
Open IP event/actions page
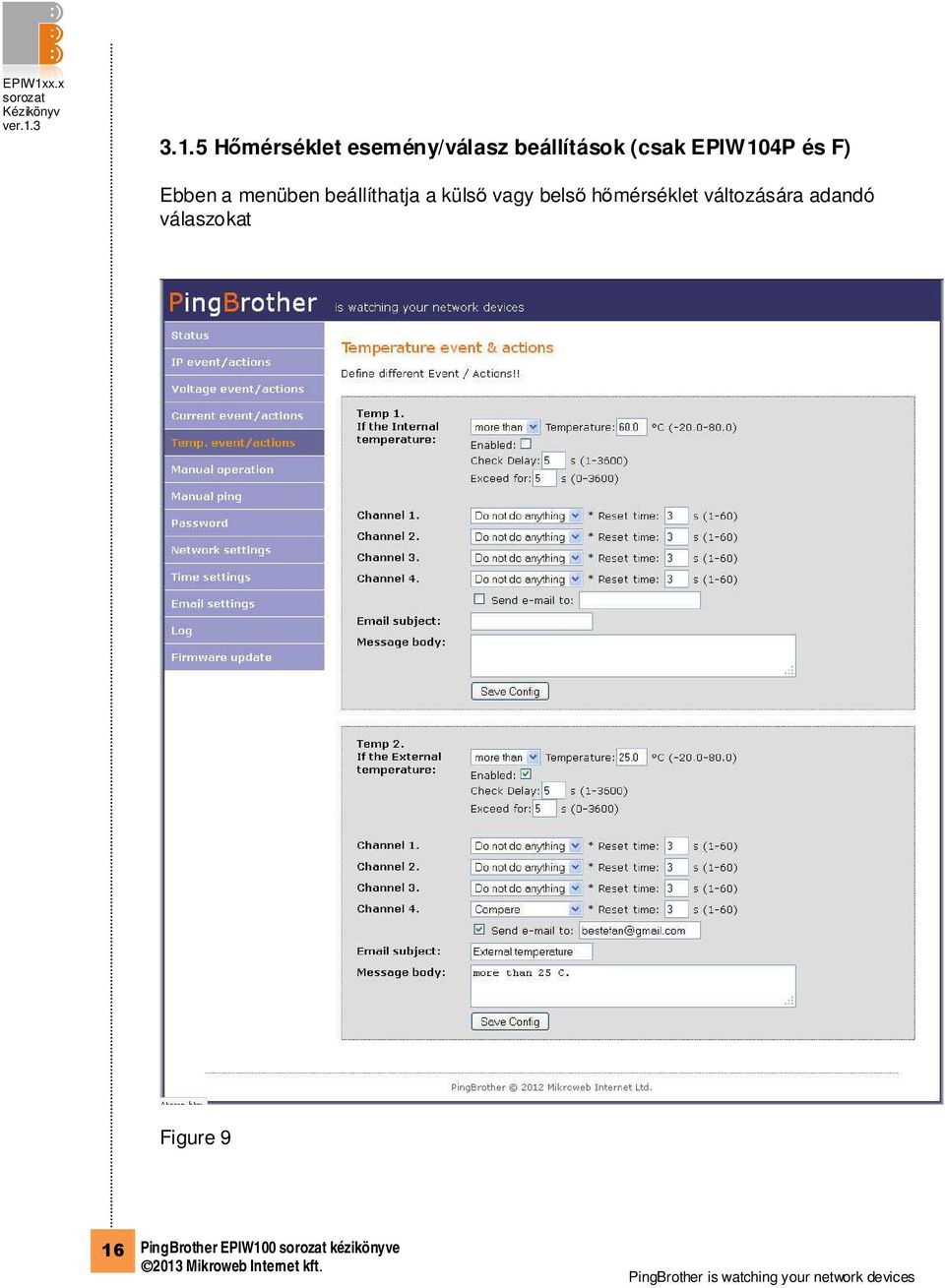[244, 362]
